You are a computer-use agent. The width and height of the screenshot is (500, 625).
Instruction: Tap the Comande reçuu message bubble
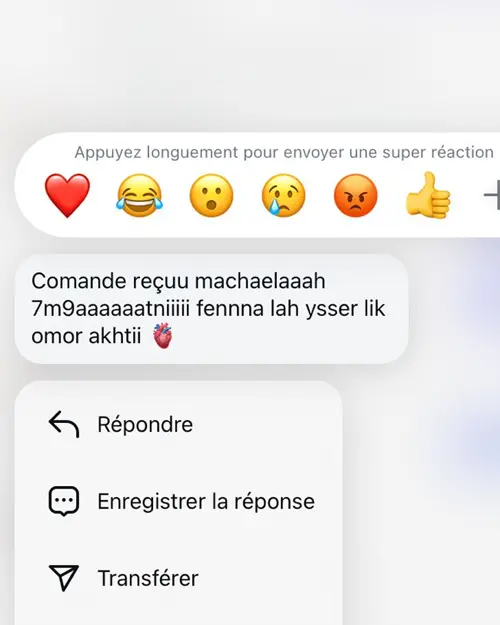click(x=211, y=309)
